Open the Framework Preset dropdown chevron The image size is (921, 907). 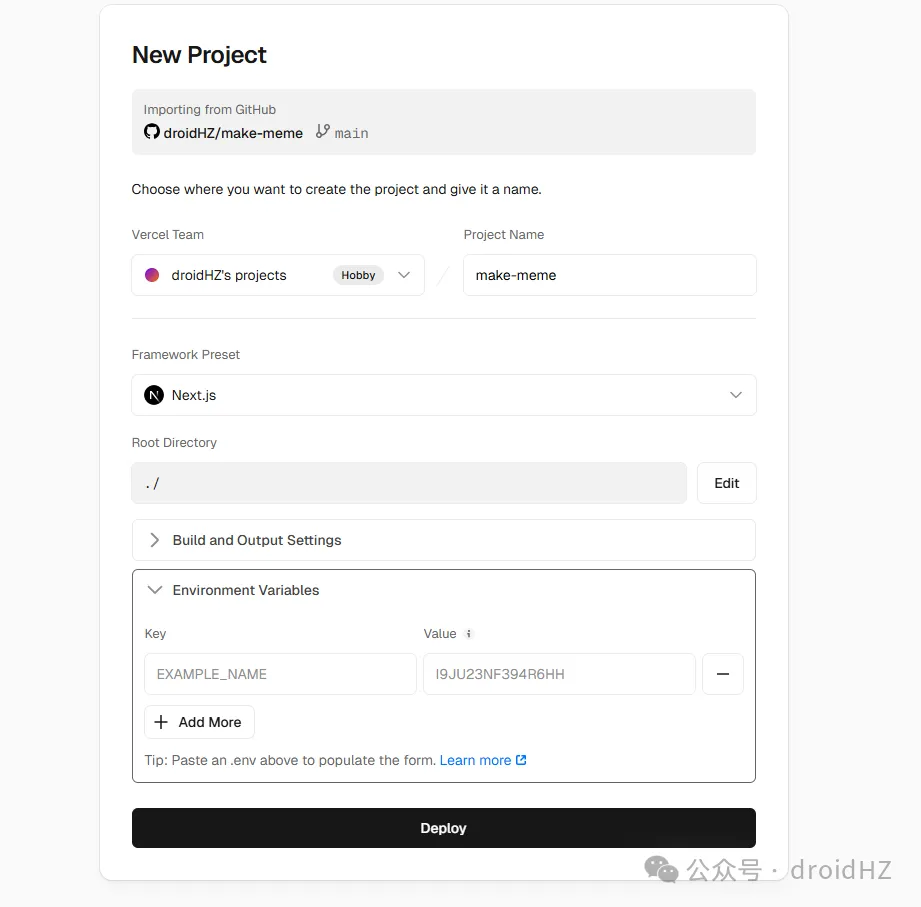pos(736,395)
